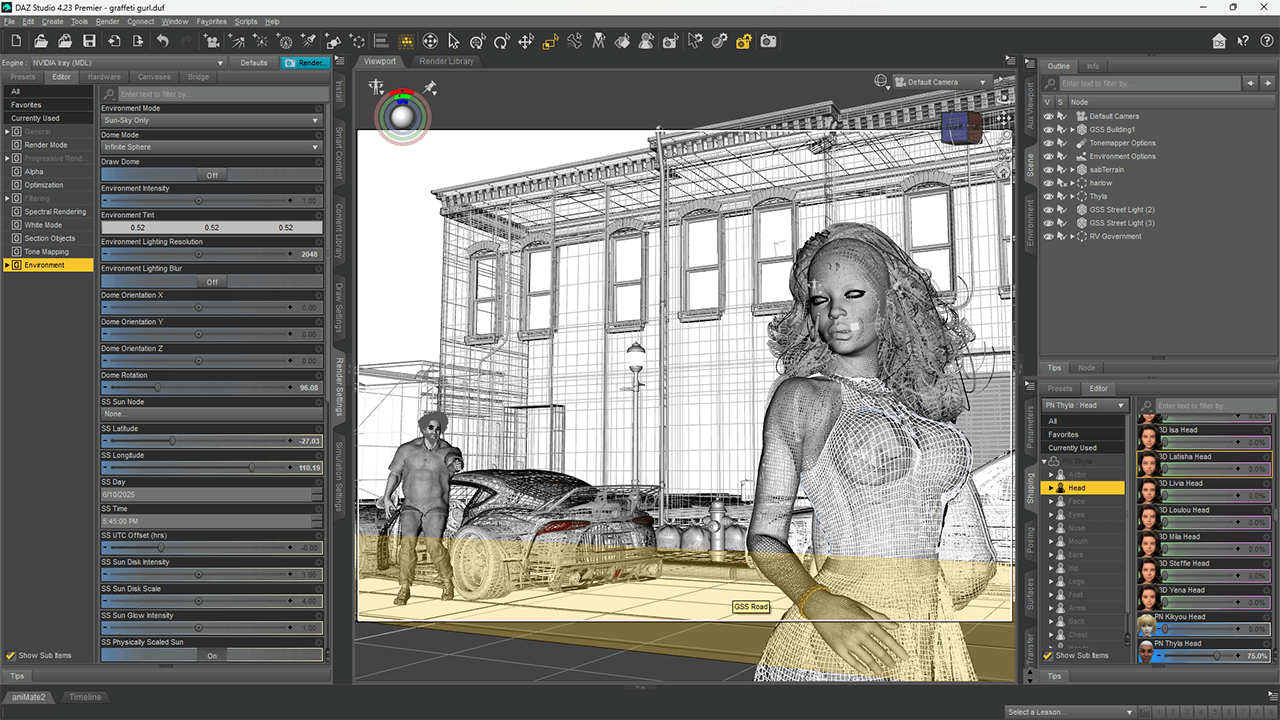Select the Tone Mapping category
The height and width of the screenshot is (720, 1280).
(47, 252)
